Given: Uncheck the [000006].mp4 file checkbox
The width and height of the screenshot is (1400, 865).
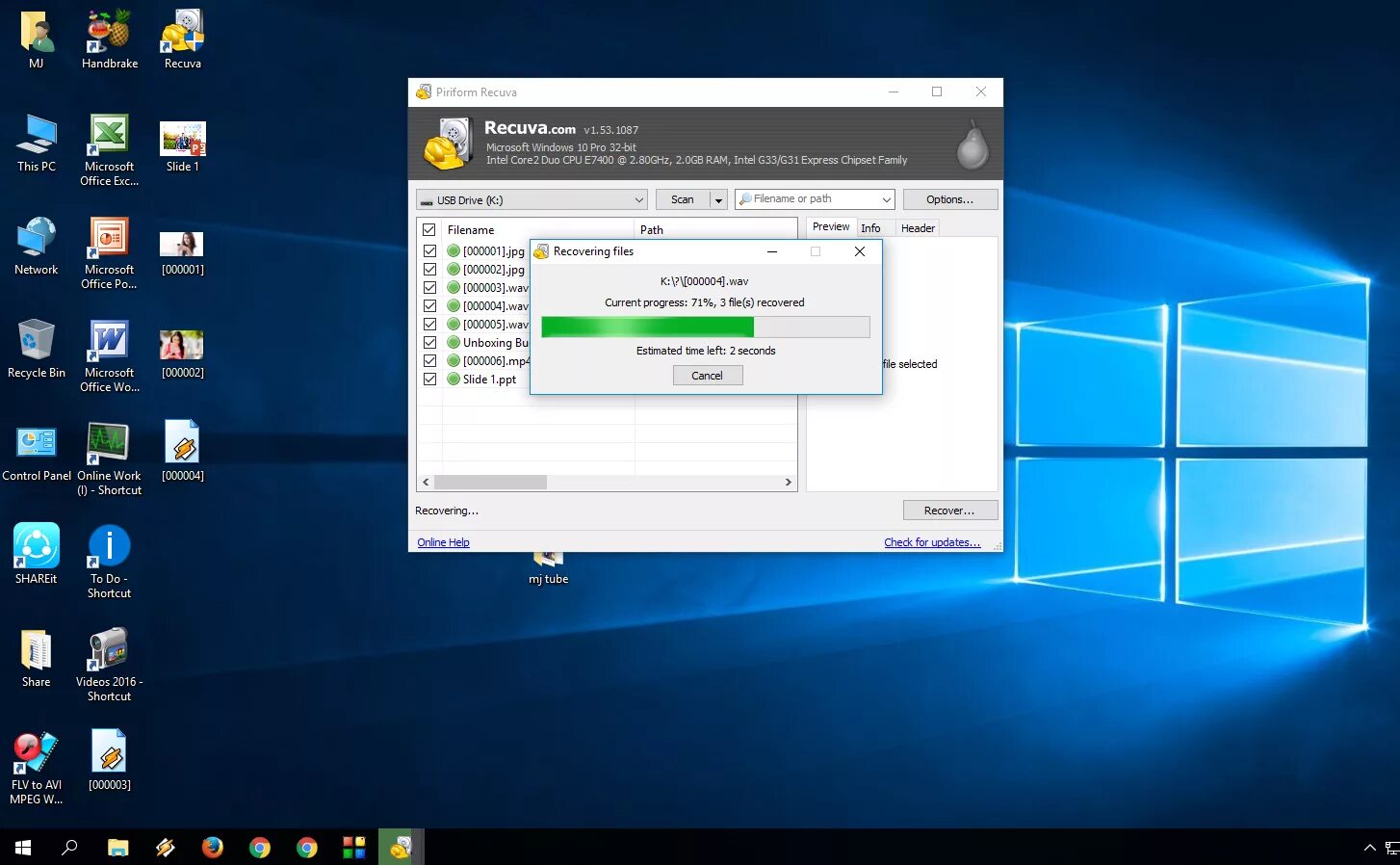Looking at the screenshot, I should click(429, 360).
